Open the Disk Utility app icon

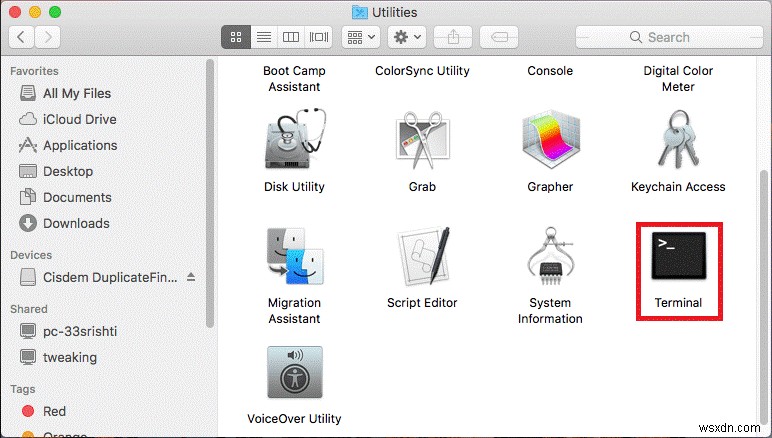(294, 139)
